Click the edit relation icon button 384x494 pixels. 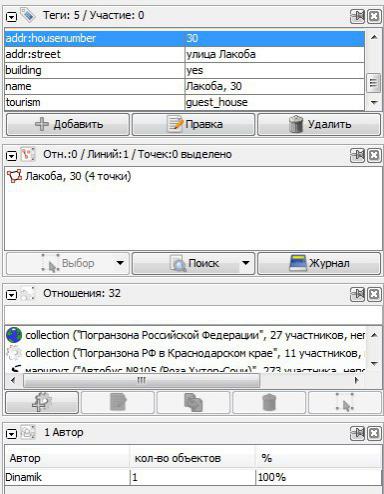point(118,402)
